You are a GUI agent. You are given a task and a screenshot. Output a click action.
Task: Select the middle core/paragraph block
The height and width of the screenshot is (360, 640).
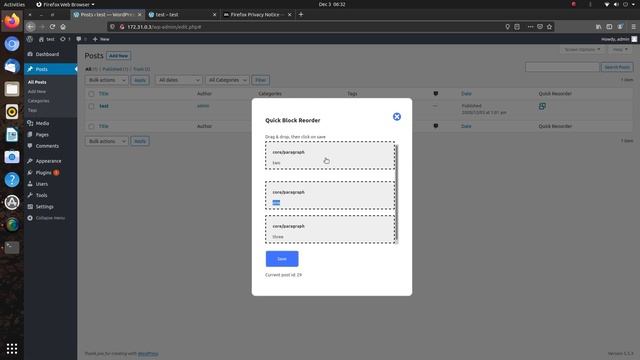(x=330, y=196)
